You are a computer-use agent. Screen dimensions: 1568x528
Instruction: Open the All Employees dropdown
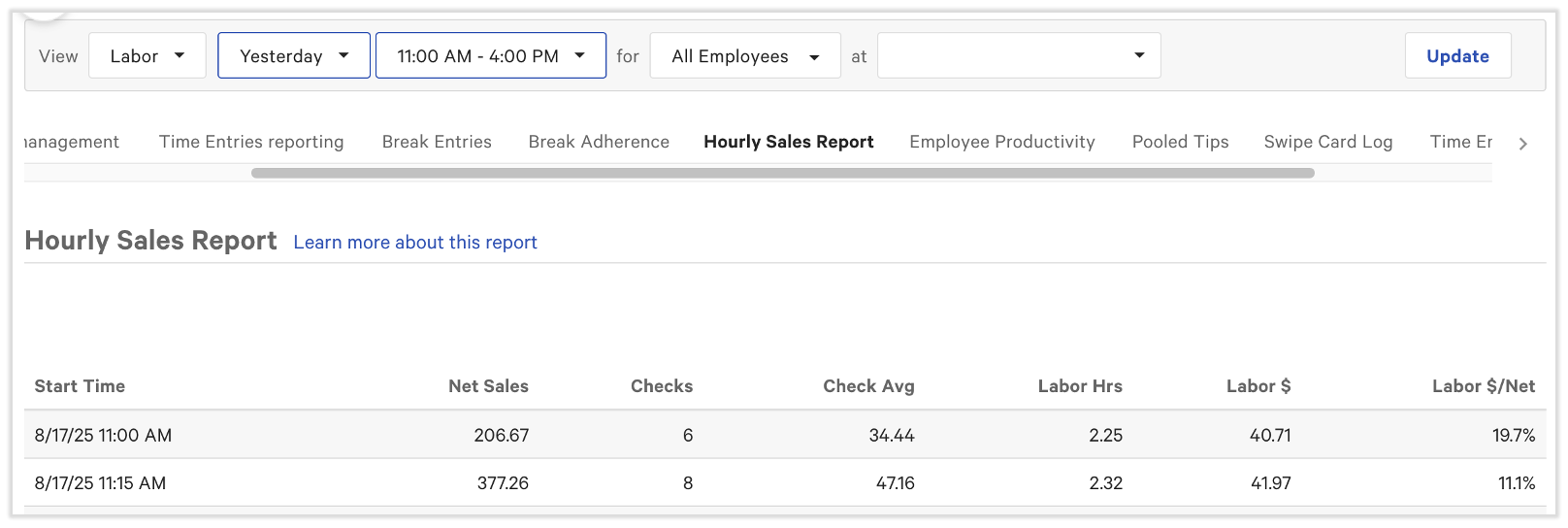pyautogui.click(x=744, y=56)
